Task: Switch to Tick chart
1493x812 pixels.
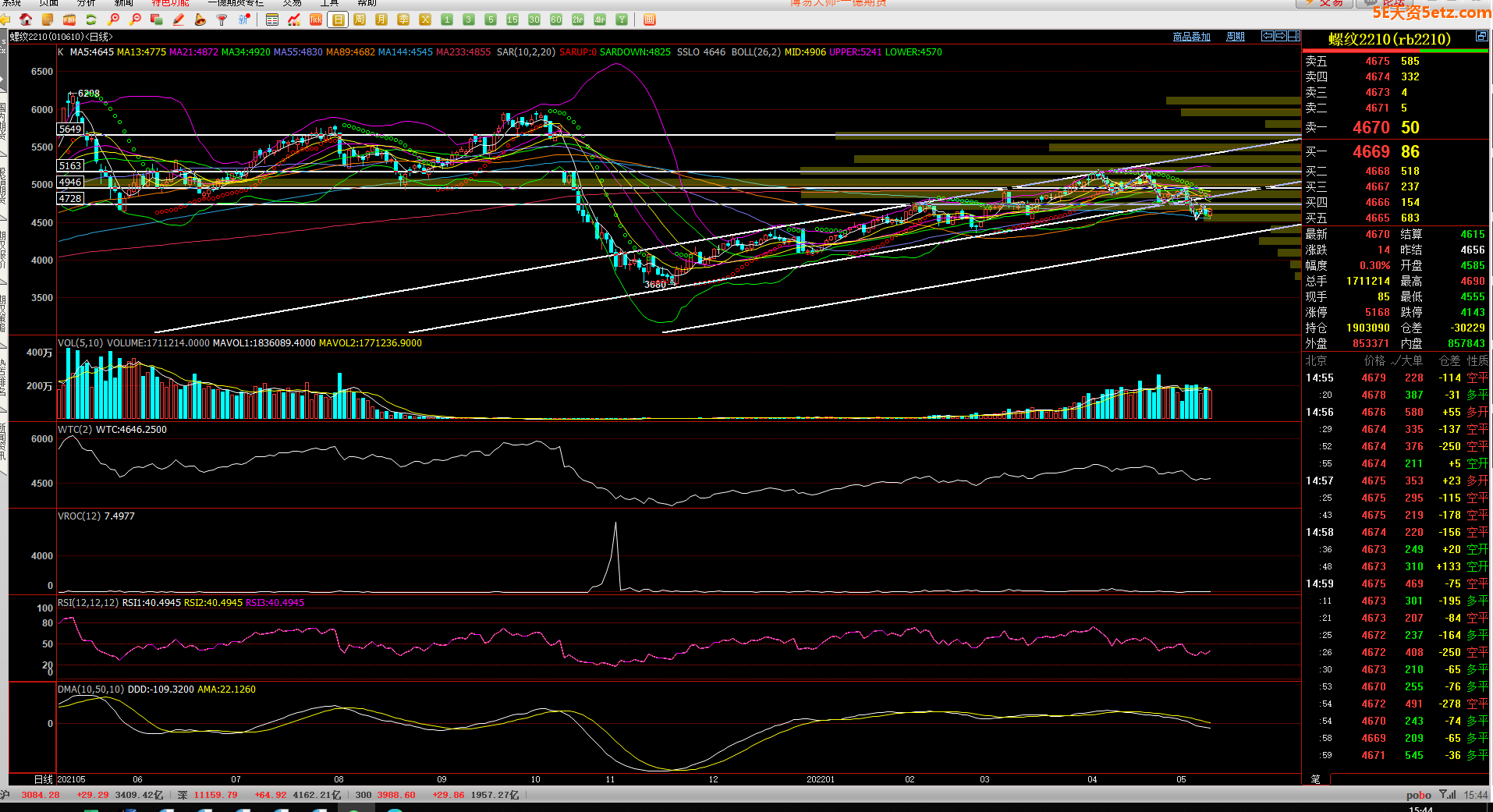Action: [316, 20]
